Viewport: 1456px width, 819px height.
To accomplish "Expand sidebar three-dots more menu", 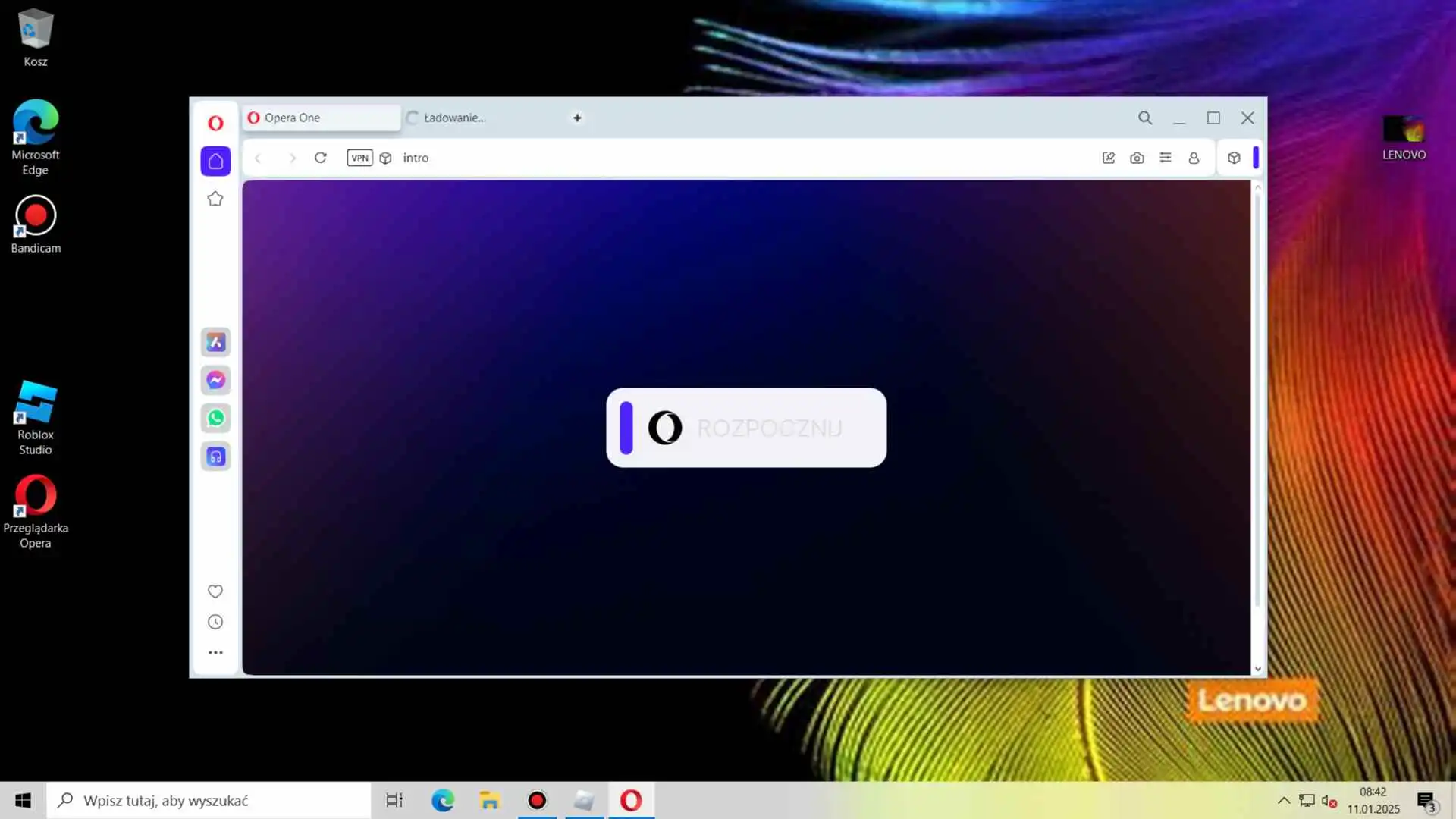I will pyautogui.click(x=215, y=652).
